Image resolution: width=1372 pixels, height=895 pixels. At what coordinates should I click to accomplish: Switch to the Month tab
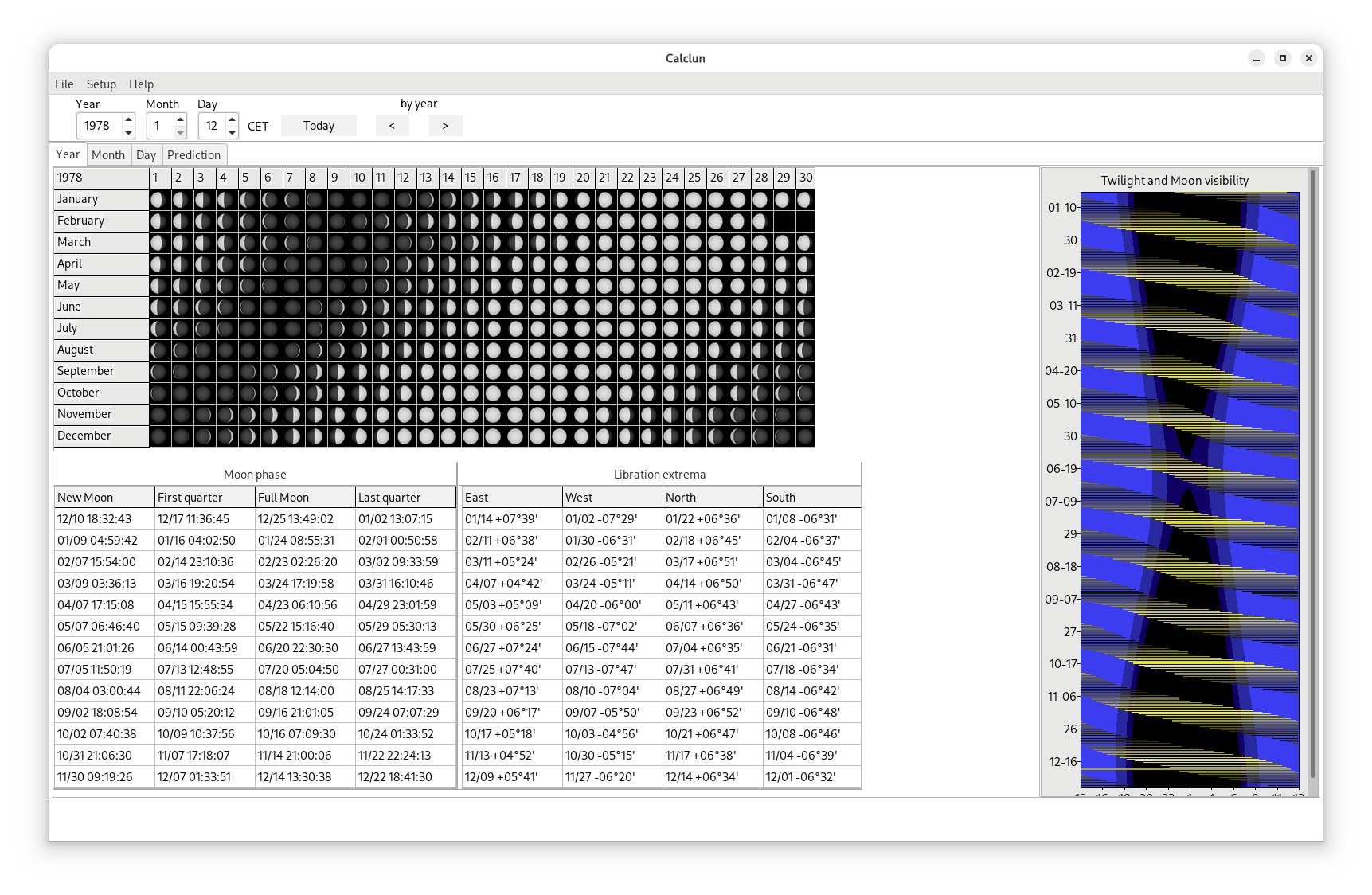(108, 154)
